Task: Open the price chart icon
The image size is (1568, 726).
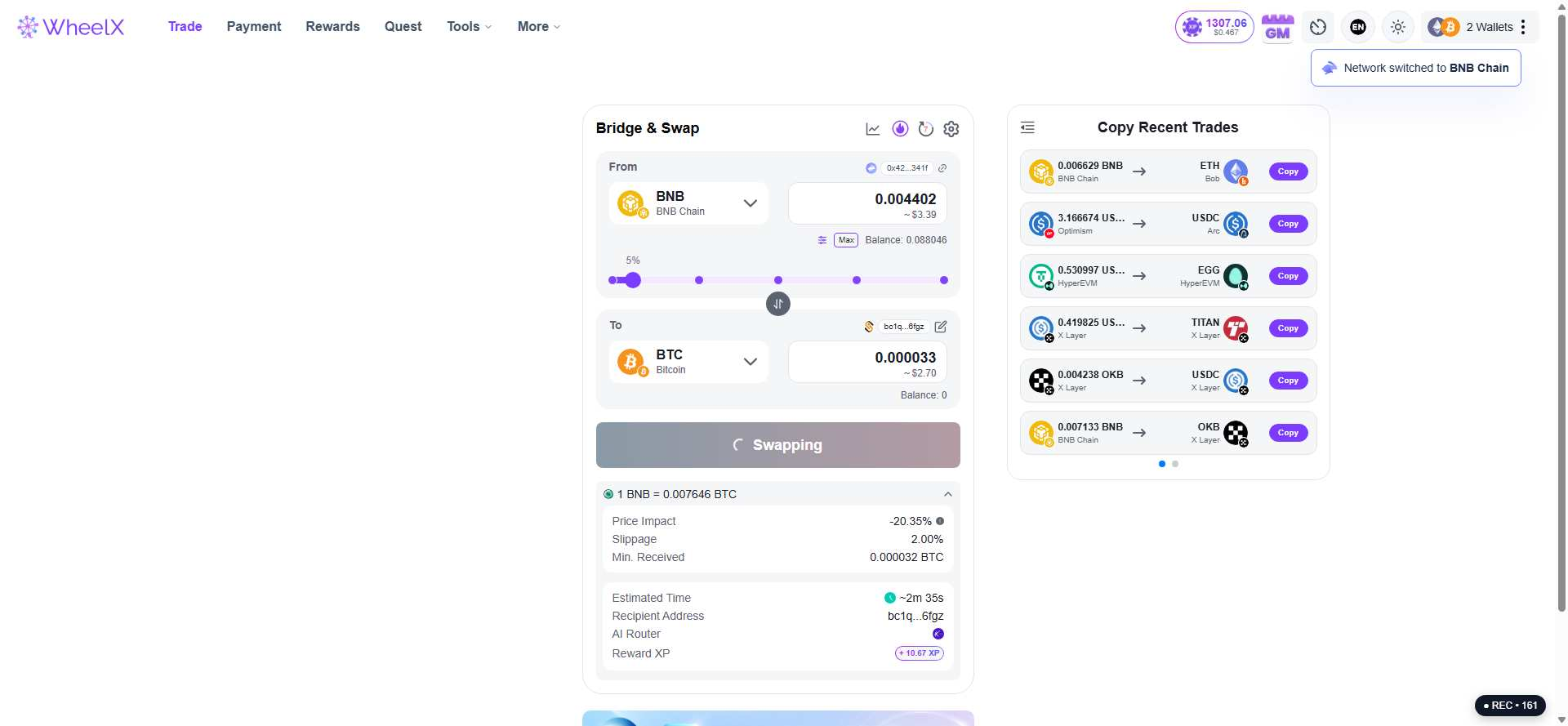Action: click(873, 129)
